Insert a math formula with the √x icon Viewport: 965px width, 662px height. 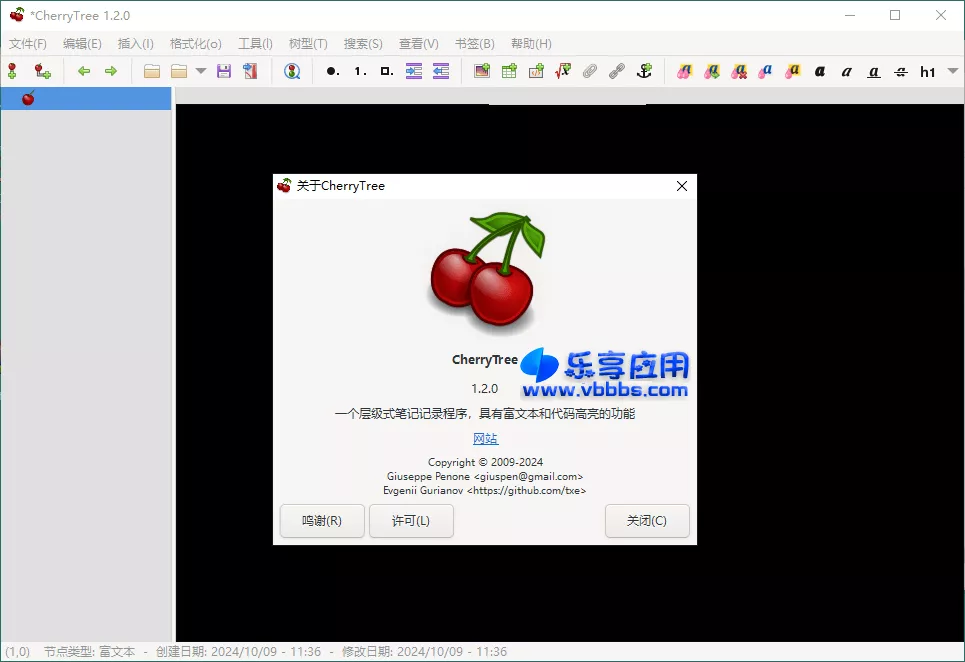pos(562,71)
